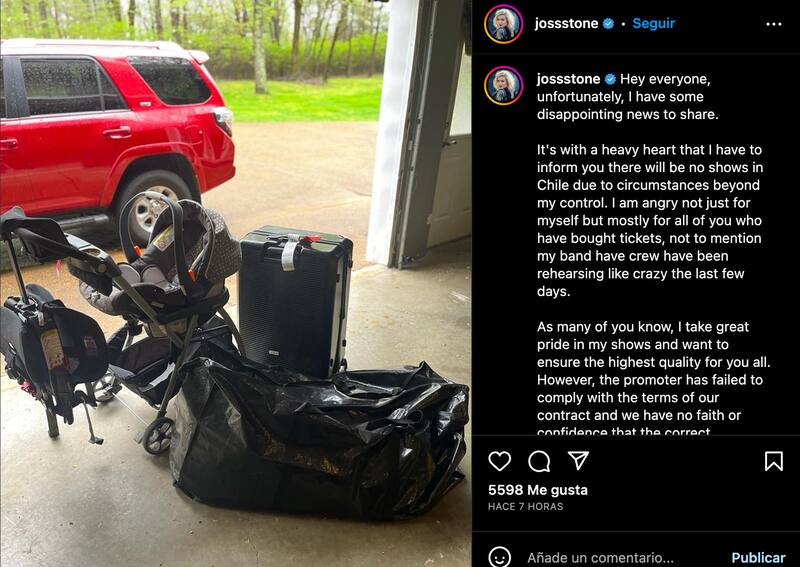800x567 pixels.
Task: View likes list via 5598 Me gusta
Action: click(538, 490)
